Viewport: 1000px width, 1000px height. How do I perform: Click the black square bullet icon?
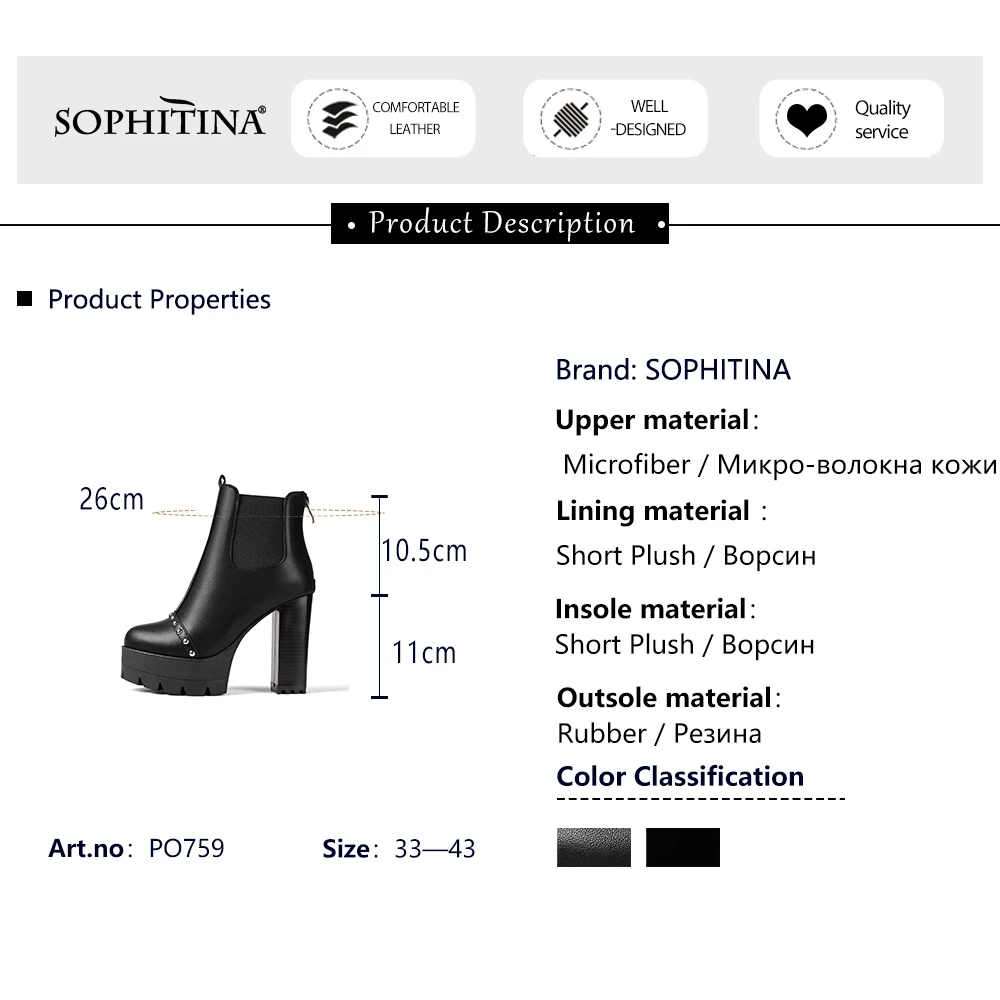click(x=26, y=299)
